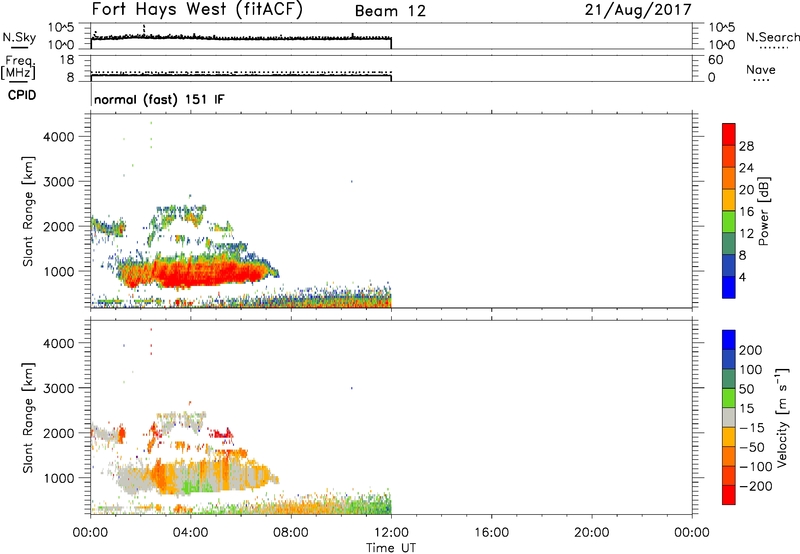
Task: Click the '16:00' time tick label
Action: tap(491, 533)
